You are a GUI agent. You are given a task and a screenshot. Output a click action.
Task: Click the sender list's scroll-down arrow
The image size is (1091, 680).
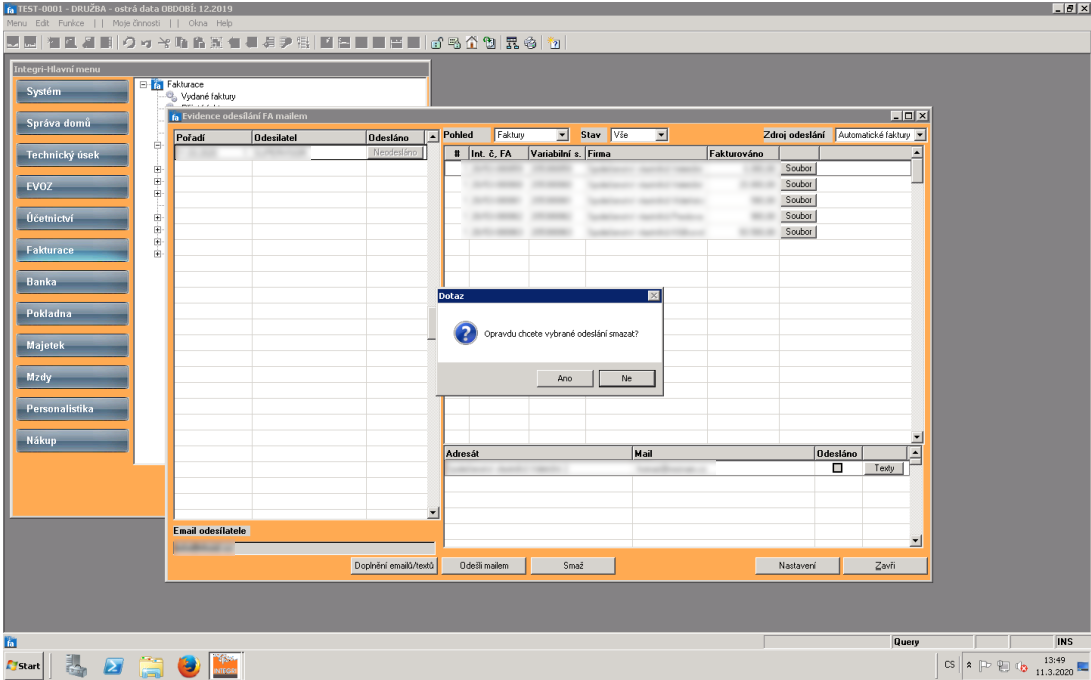(433, 513)
